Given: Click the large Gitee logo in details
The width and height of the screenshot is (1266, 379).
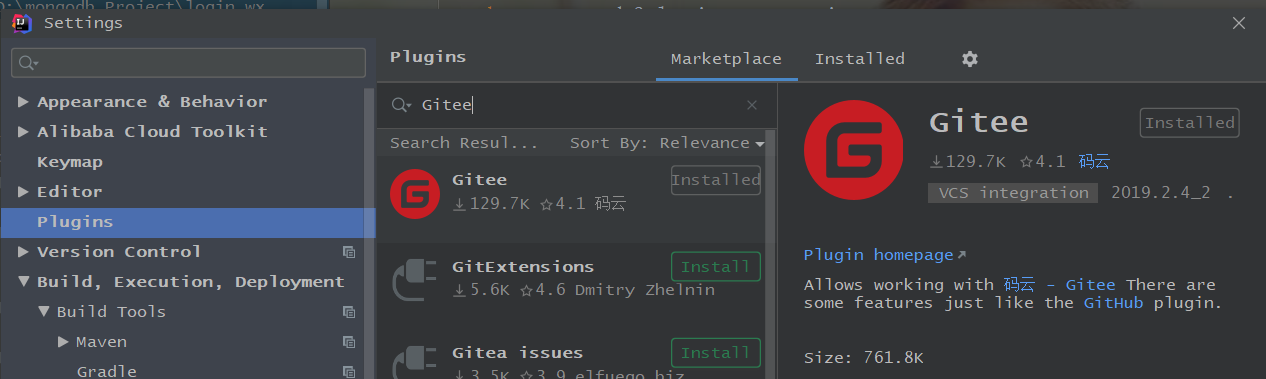Looking at the screenshot, I should click(x=856, y=154).
